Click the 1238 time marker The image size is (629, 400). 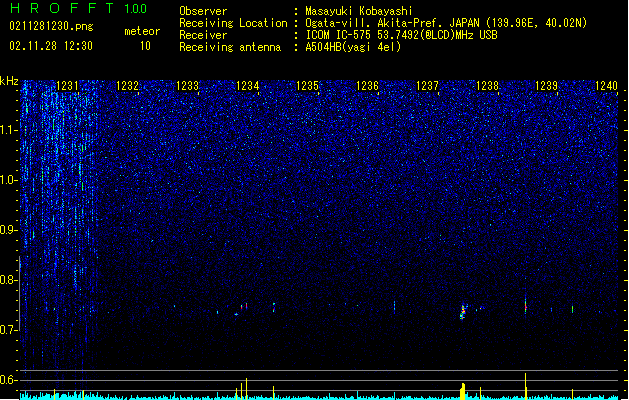pos(487,86)
